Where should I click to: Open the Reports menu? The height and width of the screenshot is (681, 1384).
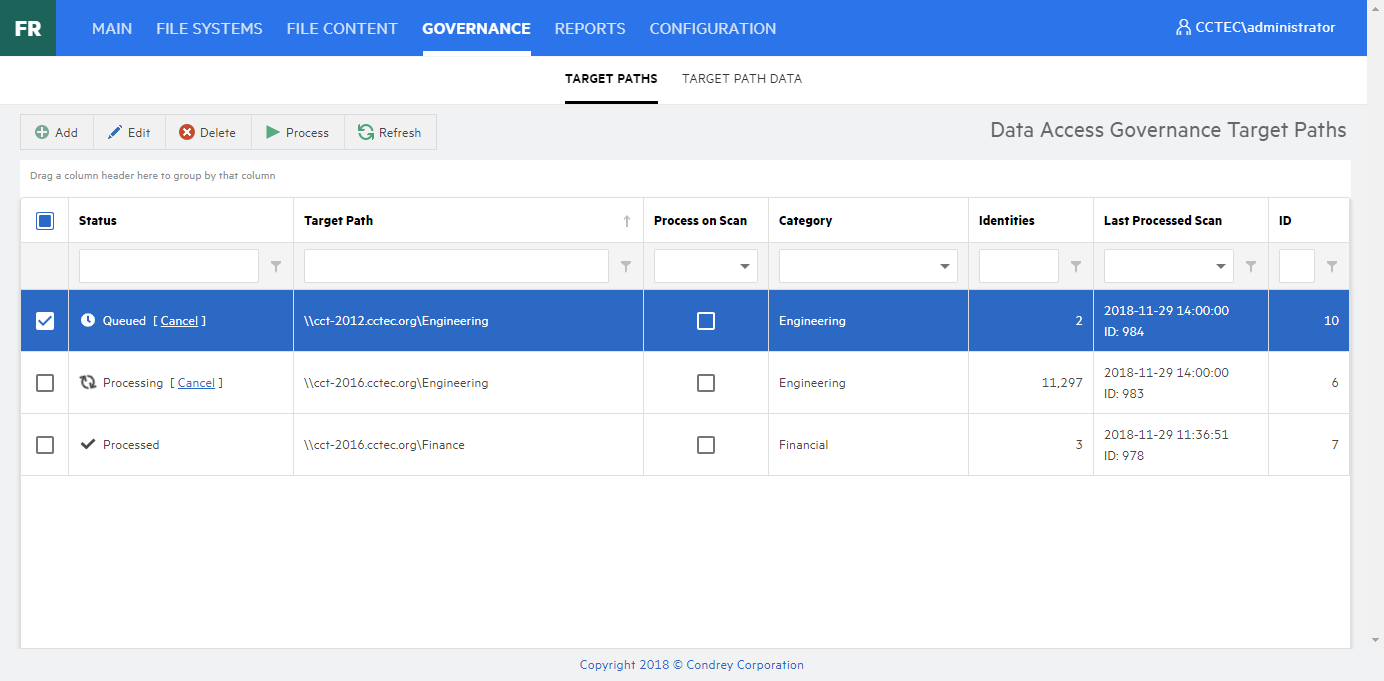click(590, 28)
